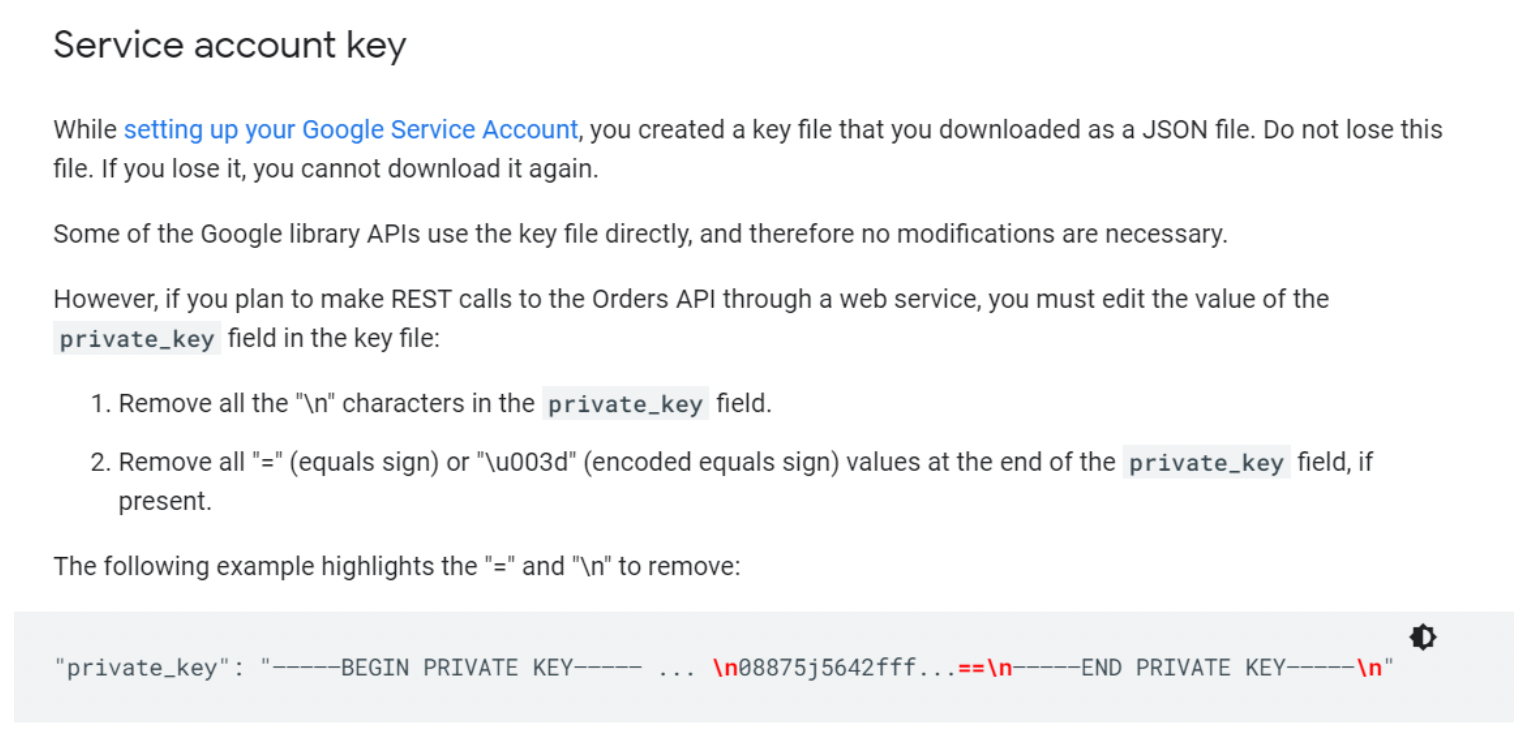Select private_key code tag before 'field in the key file'
1530x744 pixels.
pyautogui.click(x=137, y=339)
